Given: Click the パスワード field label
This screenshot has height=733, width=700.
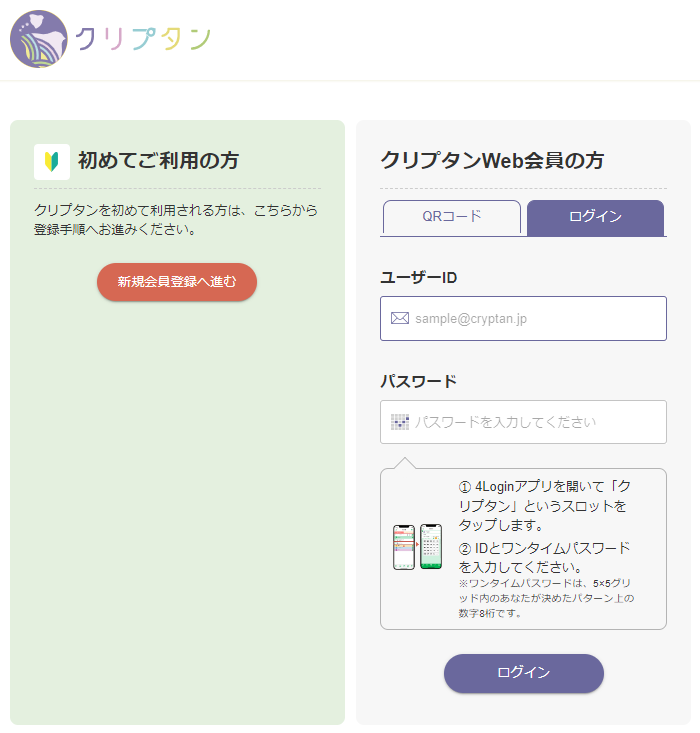Looking at the screenshot, I should (x=418, y=381).
